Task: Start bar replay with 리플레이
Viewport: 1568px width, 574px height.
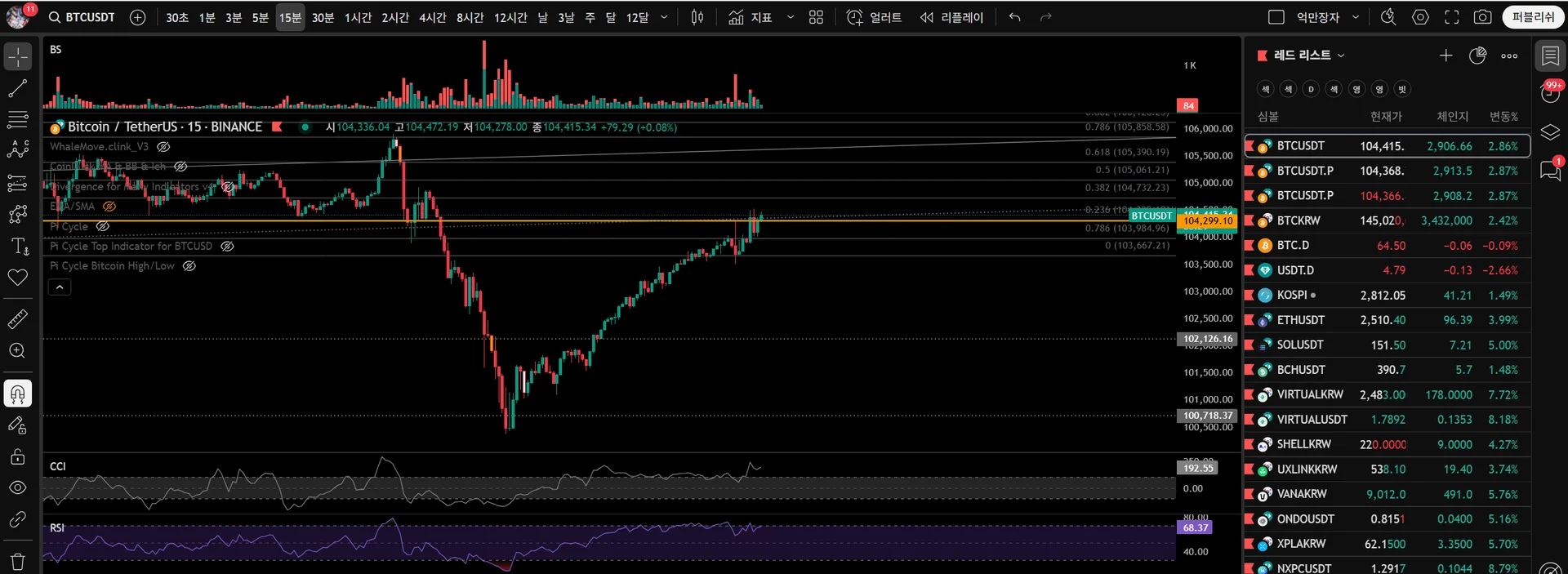Action: 951,17
